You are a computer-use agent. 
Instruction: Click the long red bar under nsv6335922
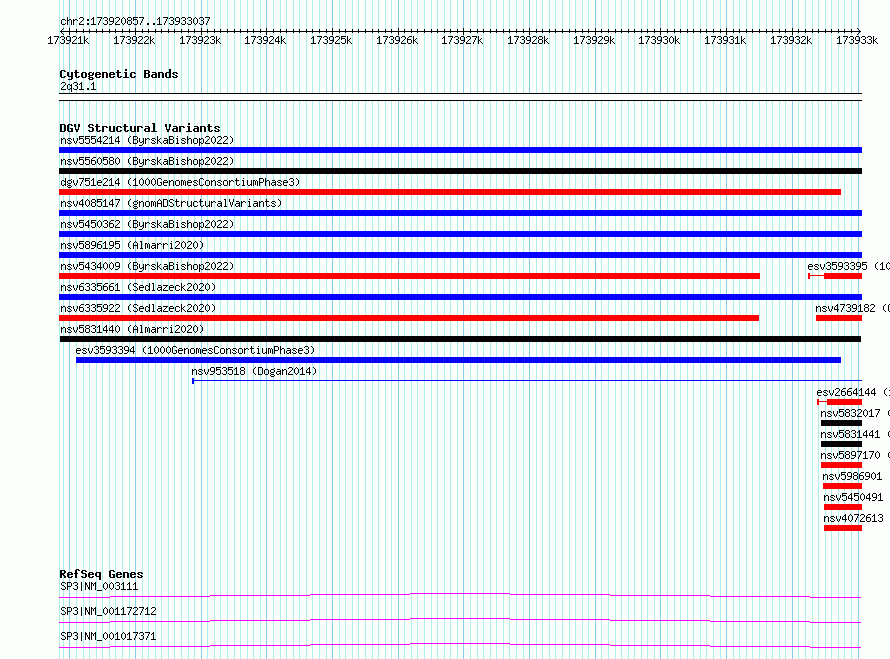point(409,318)
